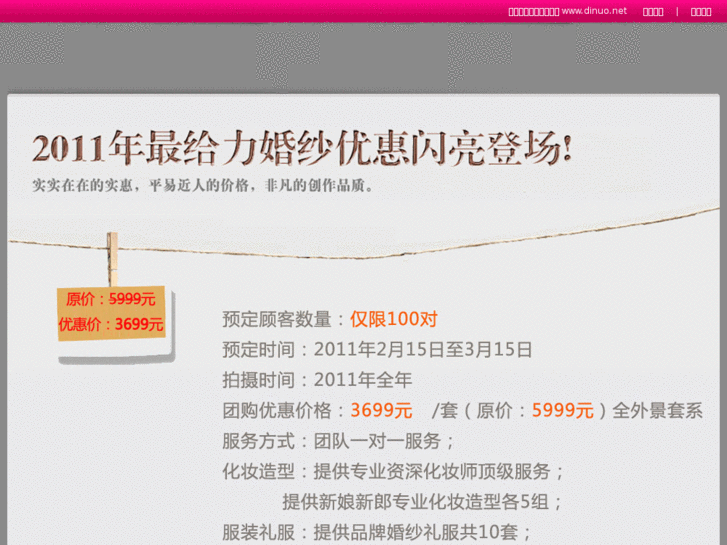Image resolution: width=727 pixels, height=545 pixels.
Task: Click the 优惠价：3699元 text on the tag
Action: point(111,324)
